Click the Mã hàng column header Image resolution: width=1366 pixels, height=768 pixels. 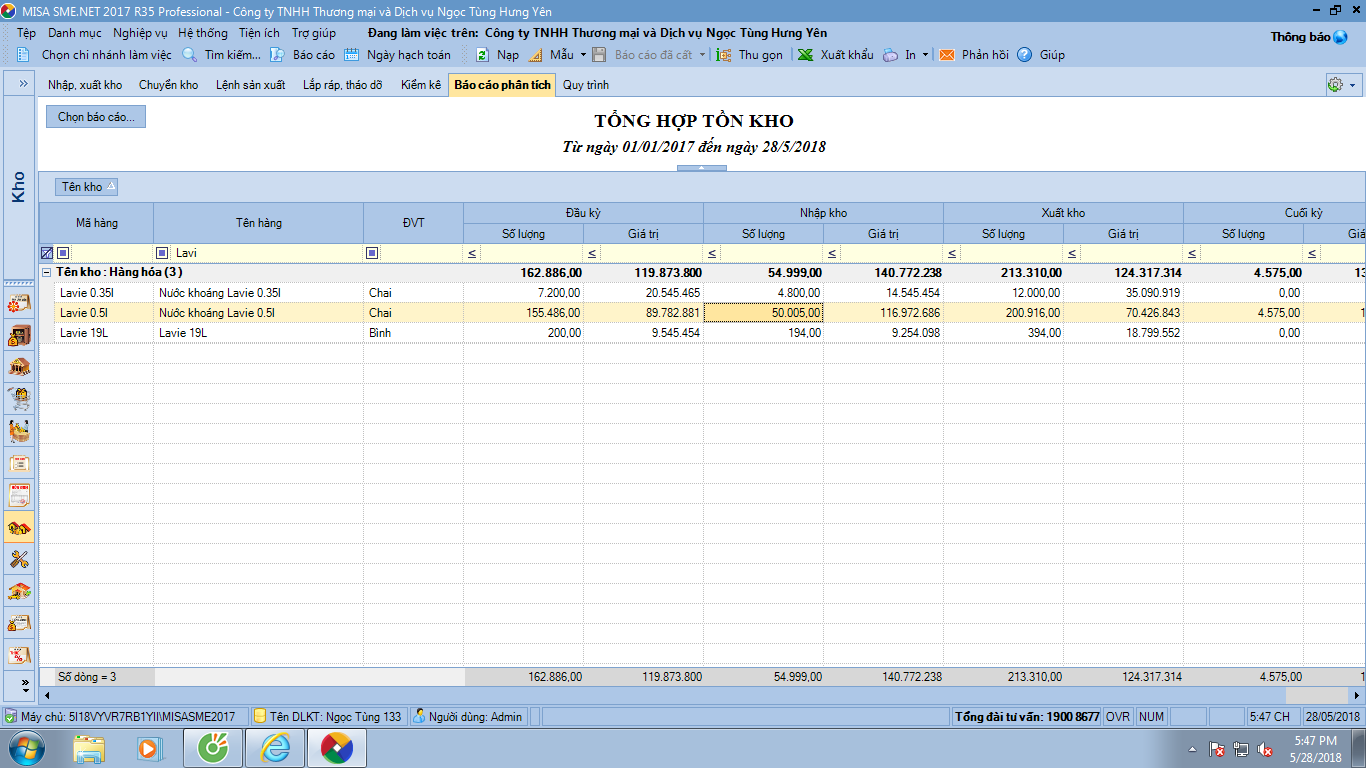(x=96, y=223)
